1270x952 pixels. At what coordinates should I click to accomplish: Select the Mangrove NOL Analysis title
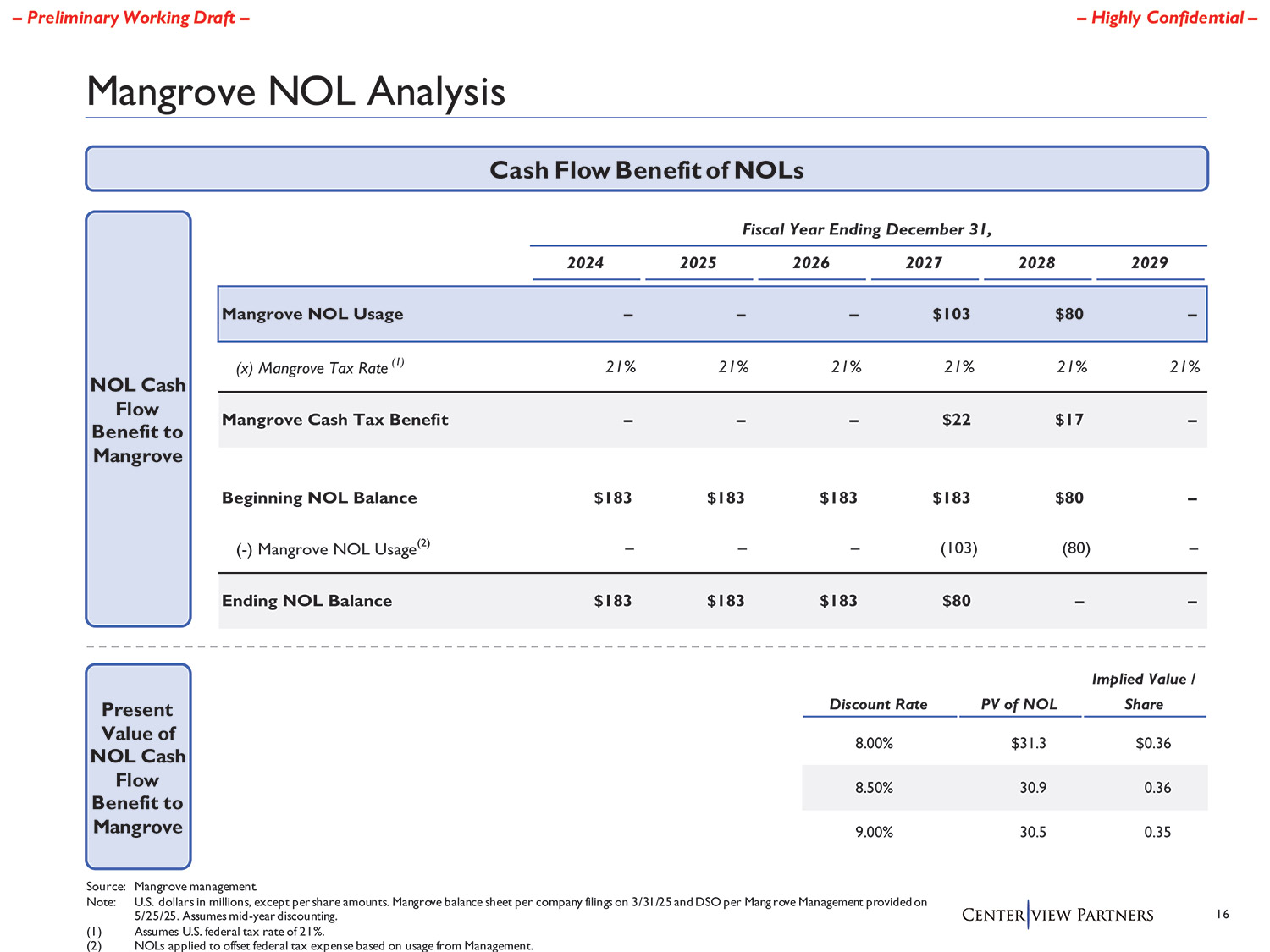(295, 91)
